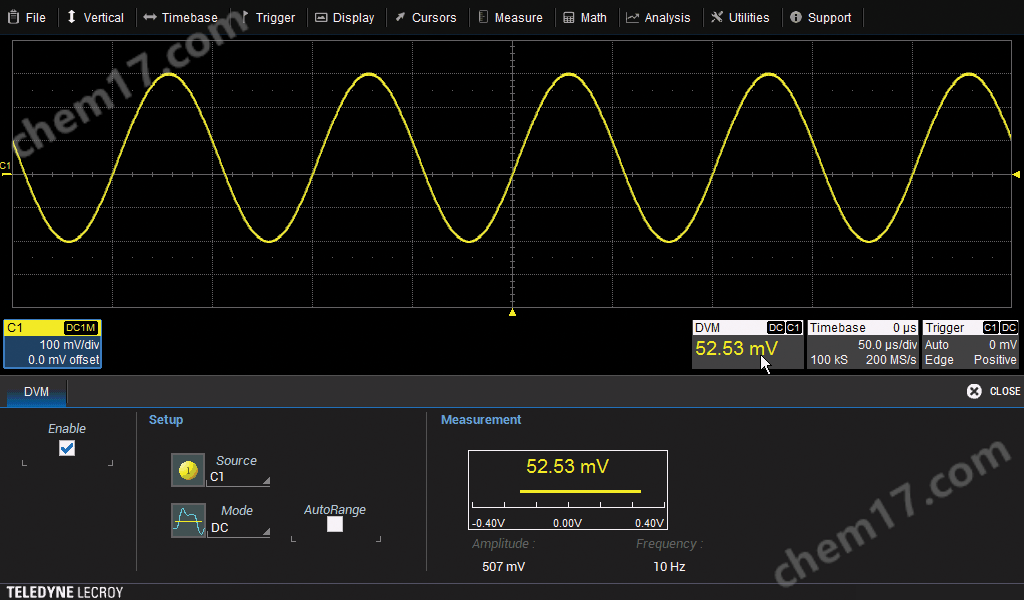1024x600 pixels.
Task: Click the Amplitude 507 mV value
Action: click(504, 567)
